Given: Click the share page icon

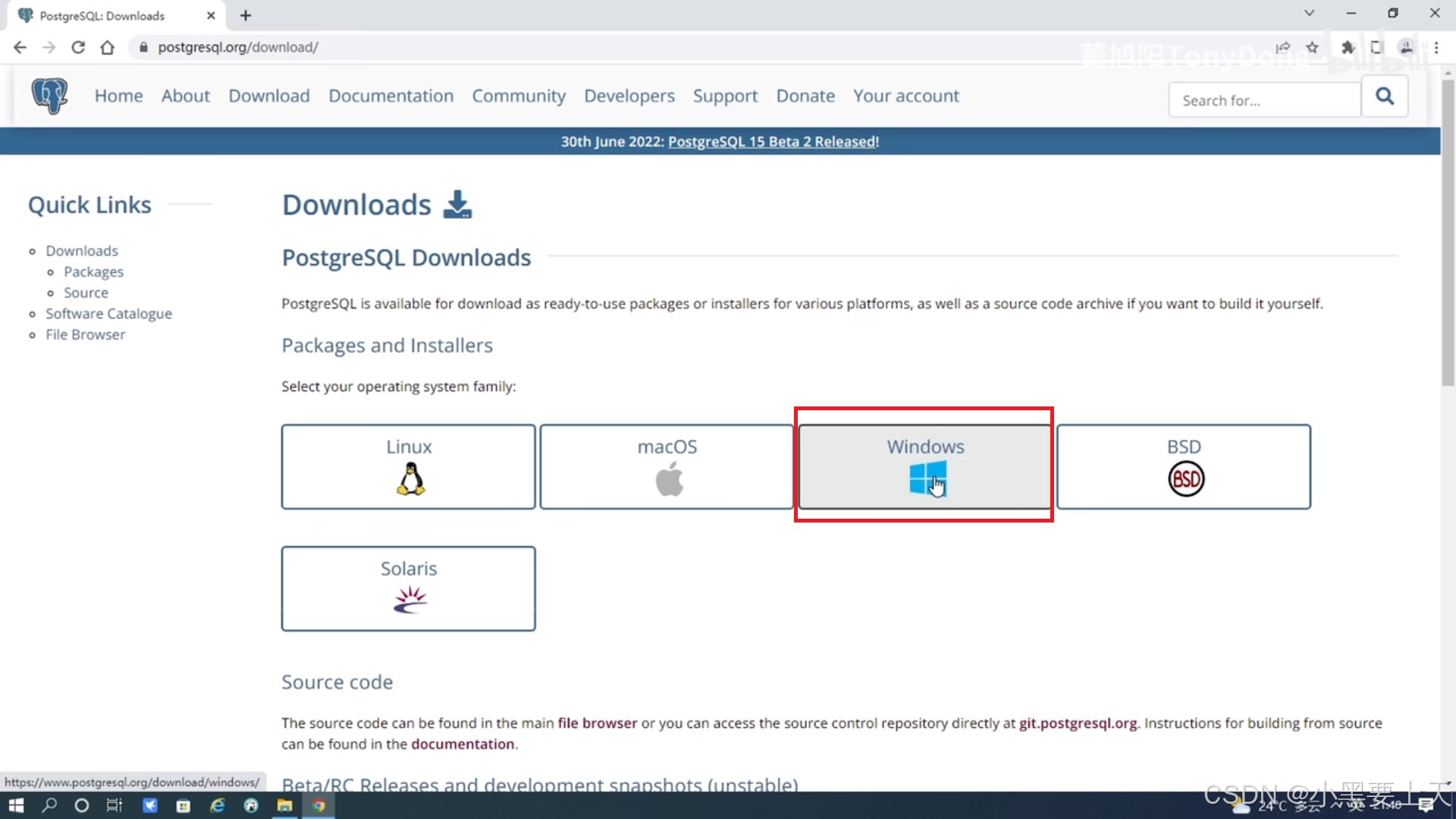Looking at the screenshot, I should [x=1282, y=47].
